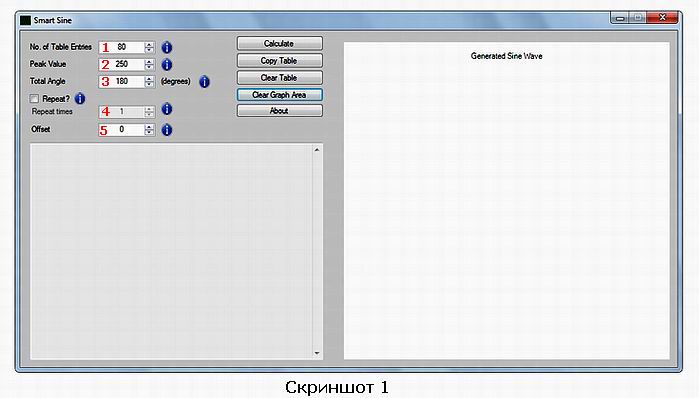Click No. of Table Entries field showing 80
The width and height of the screenshot is (699, 398).
point(127,47)
